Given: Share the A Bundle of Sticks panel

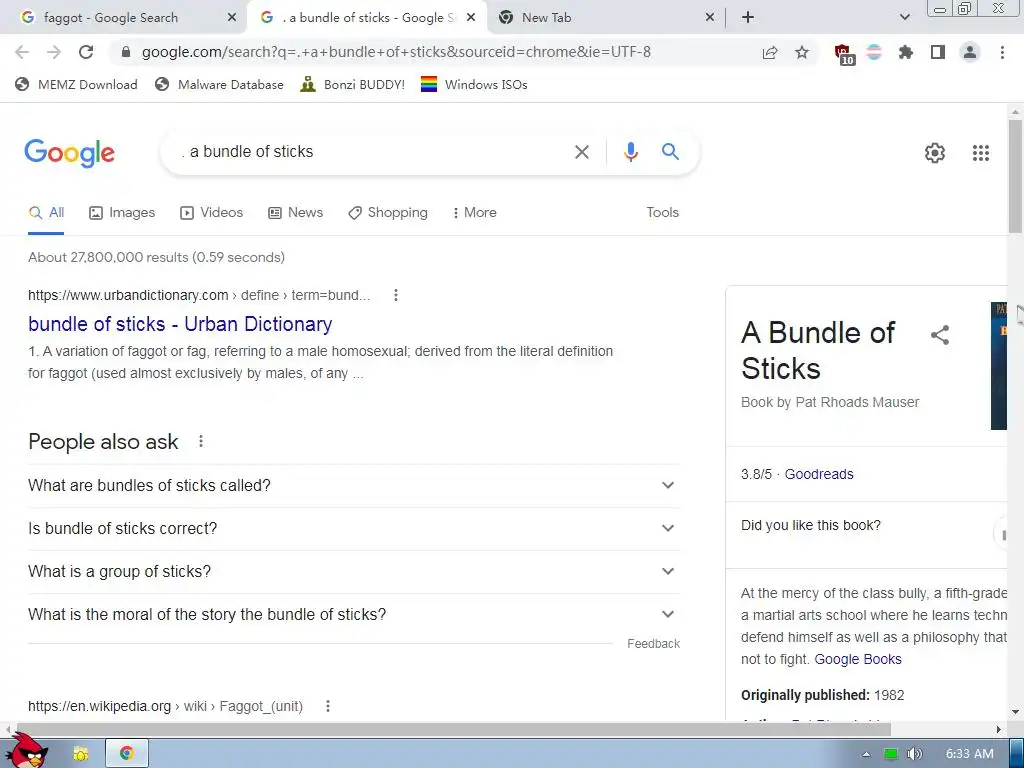Looking at the screenshot, I should tap(940, 336).
